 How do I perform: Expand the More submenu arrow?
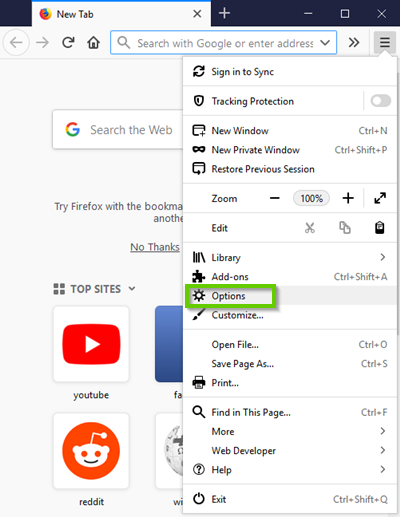click(383, 431)
